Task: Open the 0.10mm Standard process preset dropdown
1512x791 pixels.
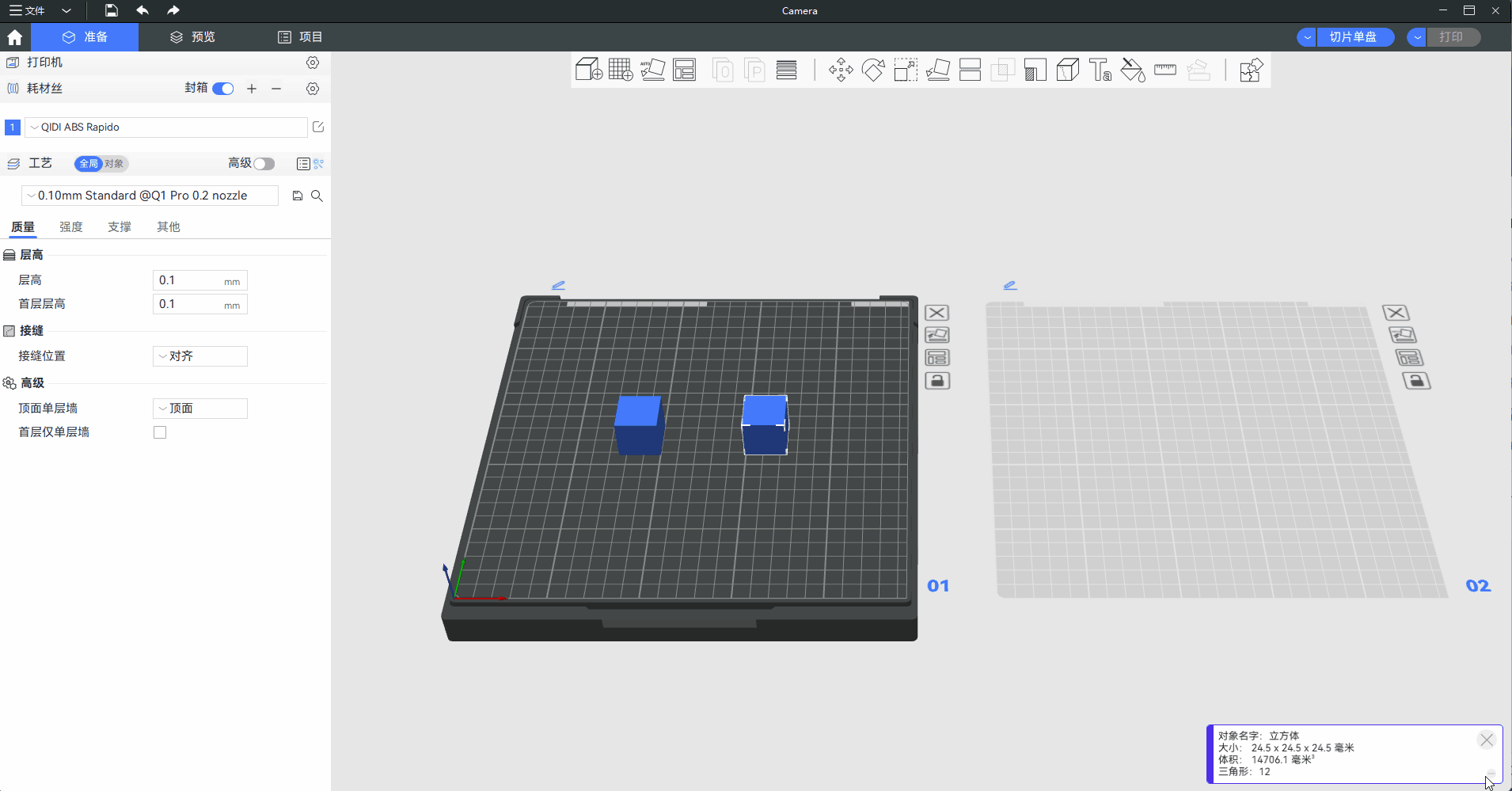Action: pos(150,196)
